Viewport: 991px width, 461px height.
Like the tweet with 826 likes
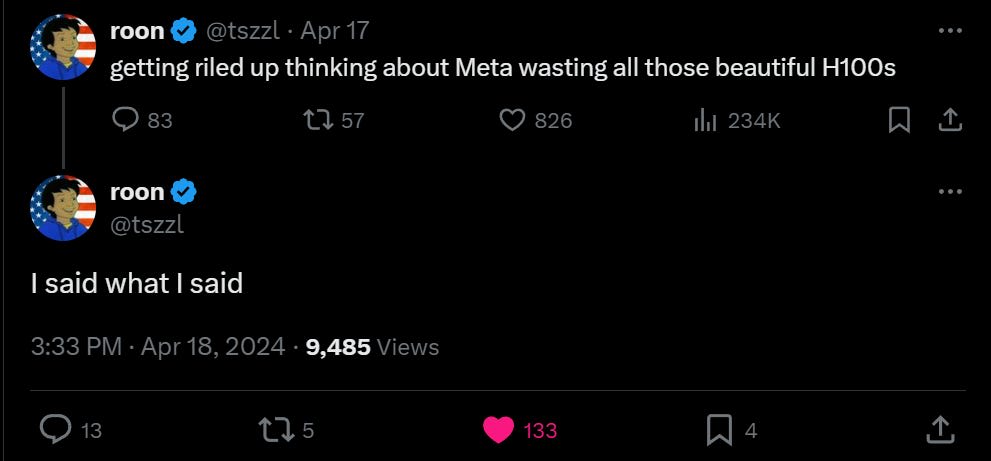click(x=512, y=121)
